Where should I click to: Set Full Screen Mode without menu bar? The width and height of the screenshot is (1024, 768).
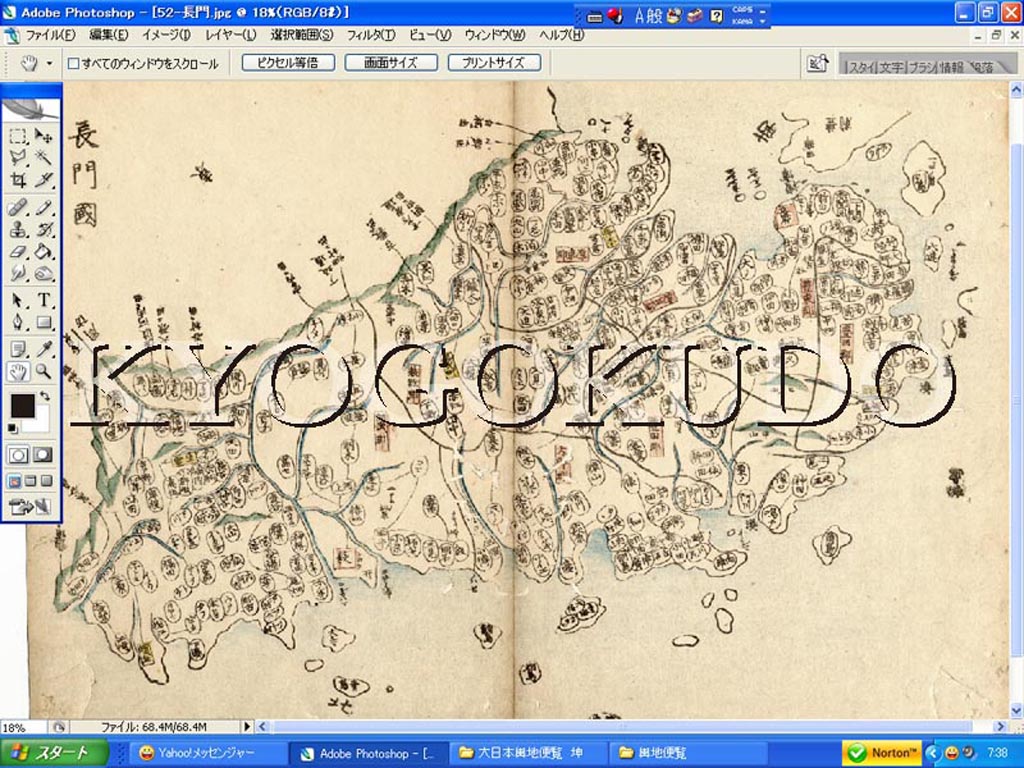(x=46, y=481)
